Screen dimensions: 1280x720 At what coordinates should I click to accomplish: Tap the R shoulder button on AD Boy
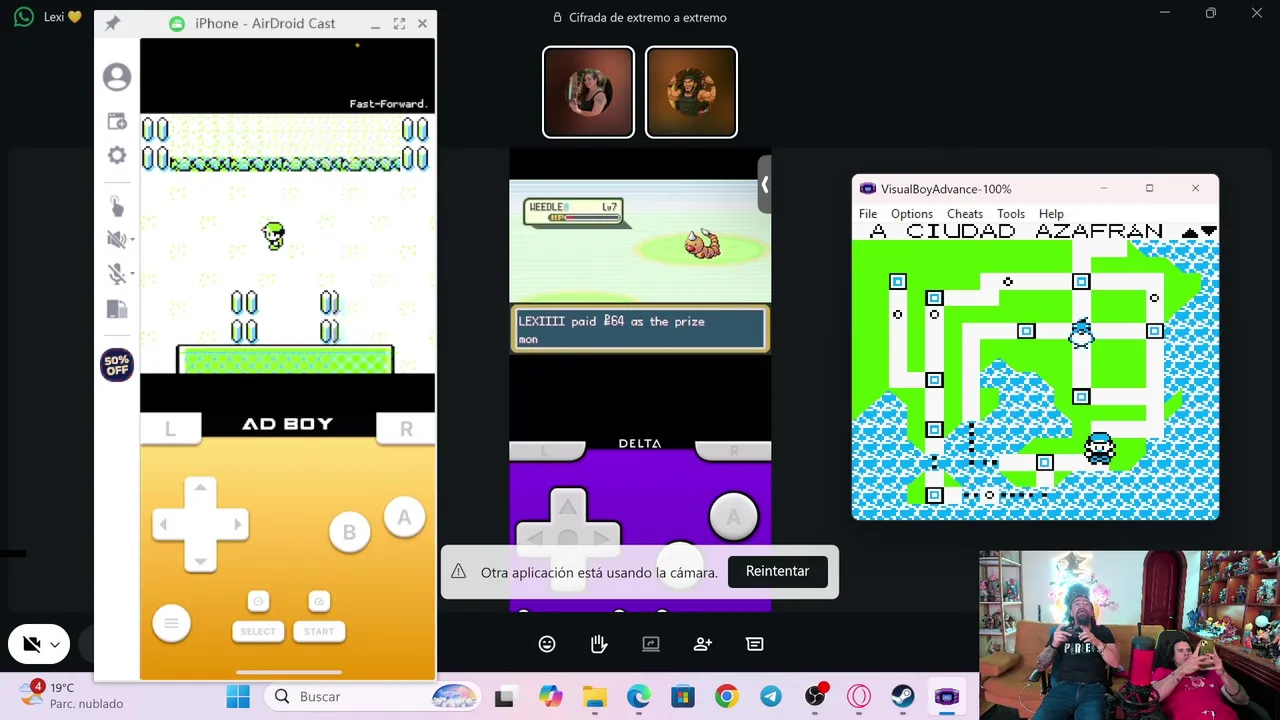[x=406, y=429]
